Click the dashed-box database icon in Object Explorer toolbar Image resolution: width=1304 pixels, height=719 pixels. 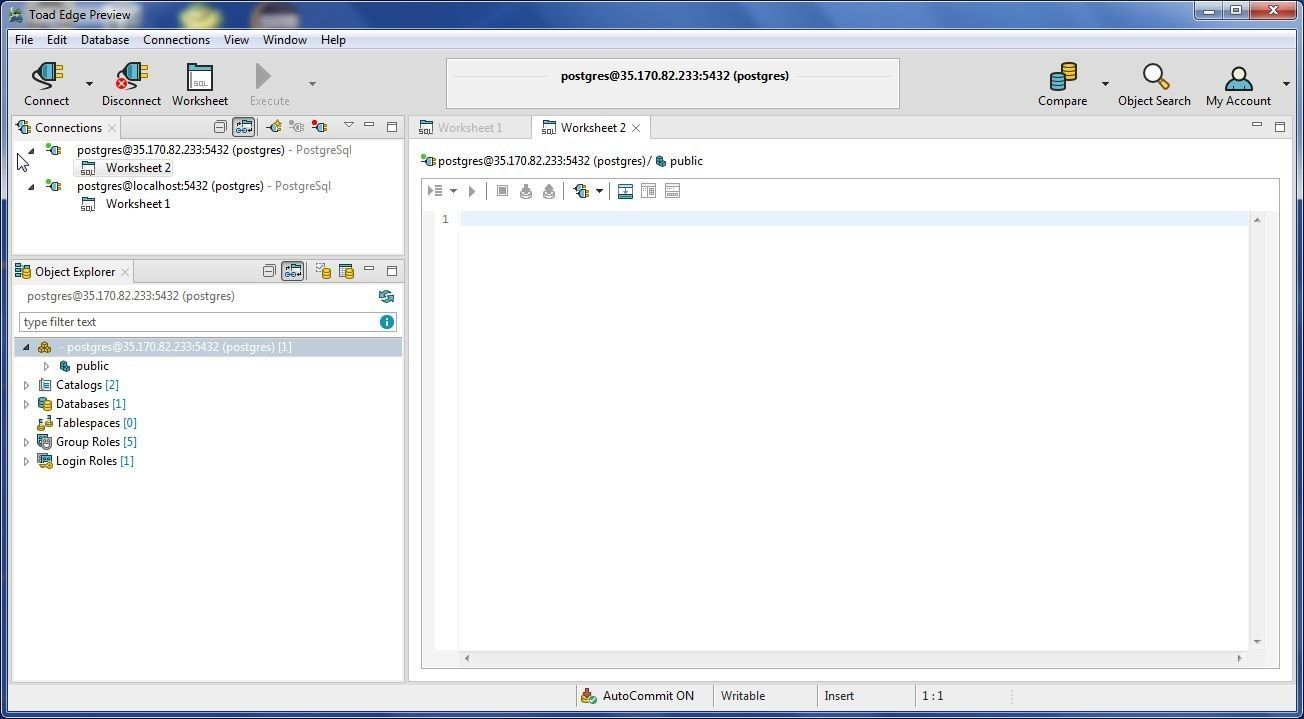click(x=323, y=271)
